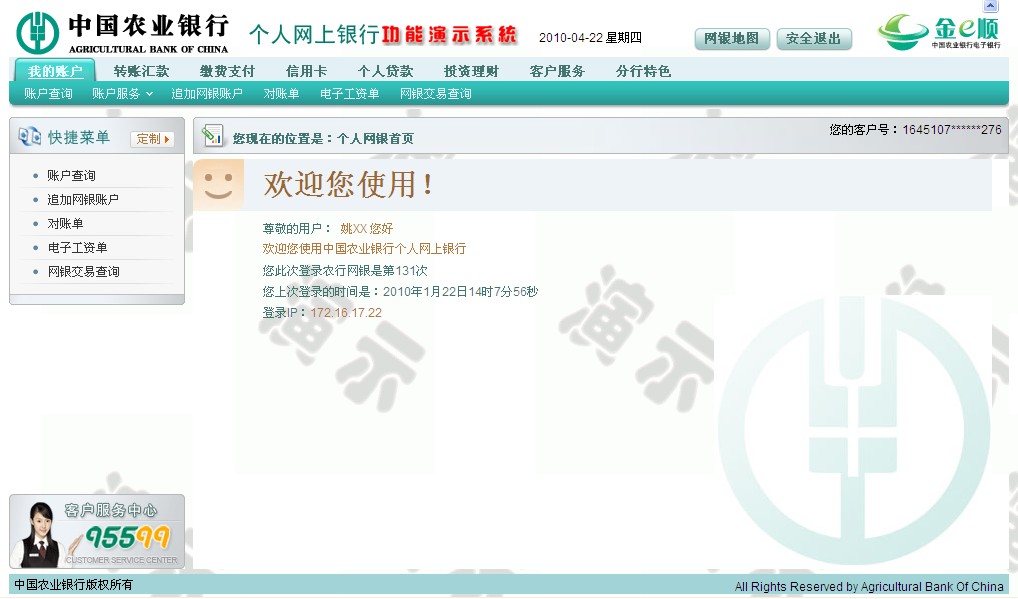Screen dimensions: 1018x599
Task: Click the 个人网银首页 location text
Action: point(375,138)
